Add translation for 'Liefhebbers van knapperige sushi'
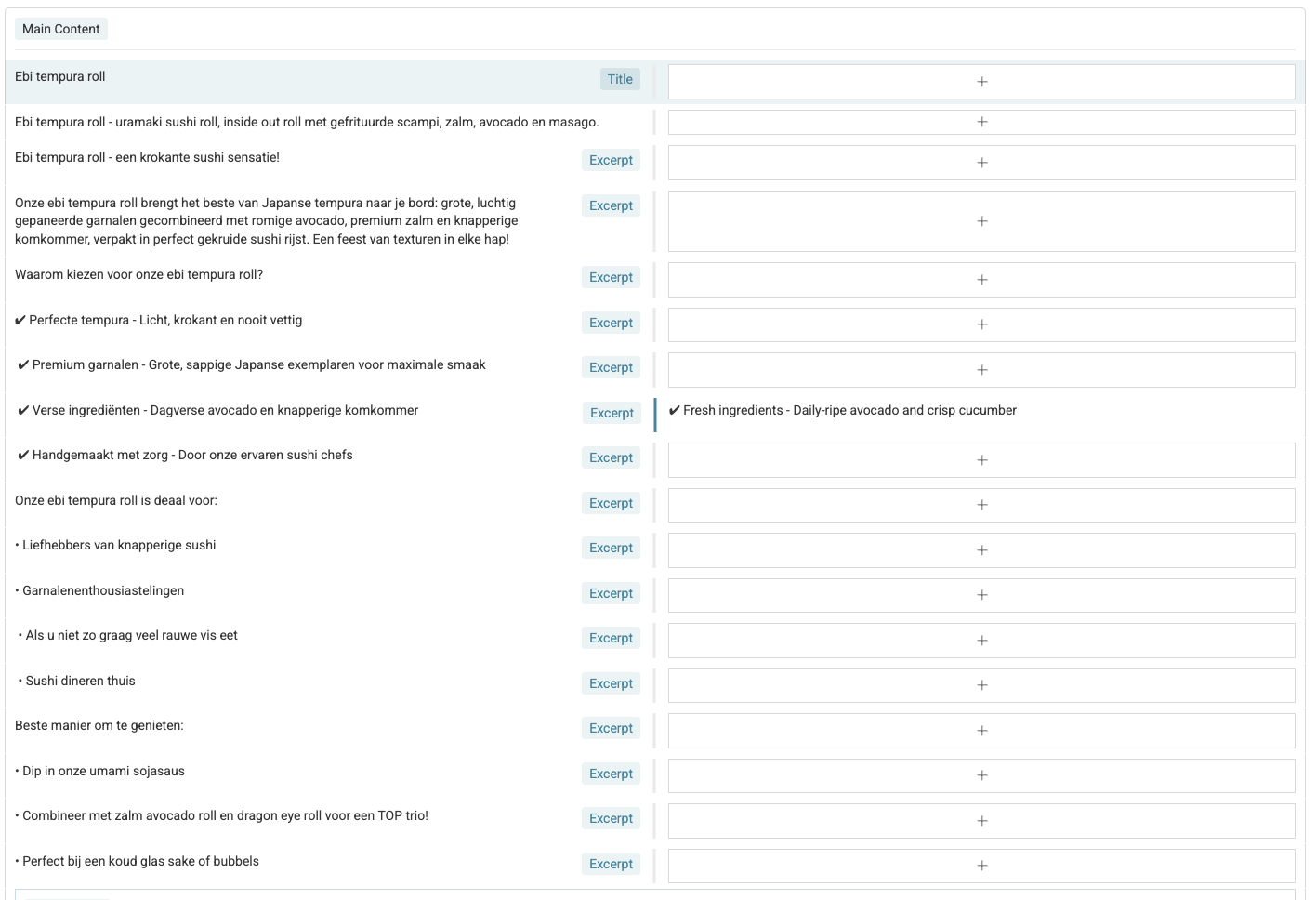 point(981,550)
